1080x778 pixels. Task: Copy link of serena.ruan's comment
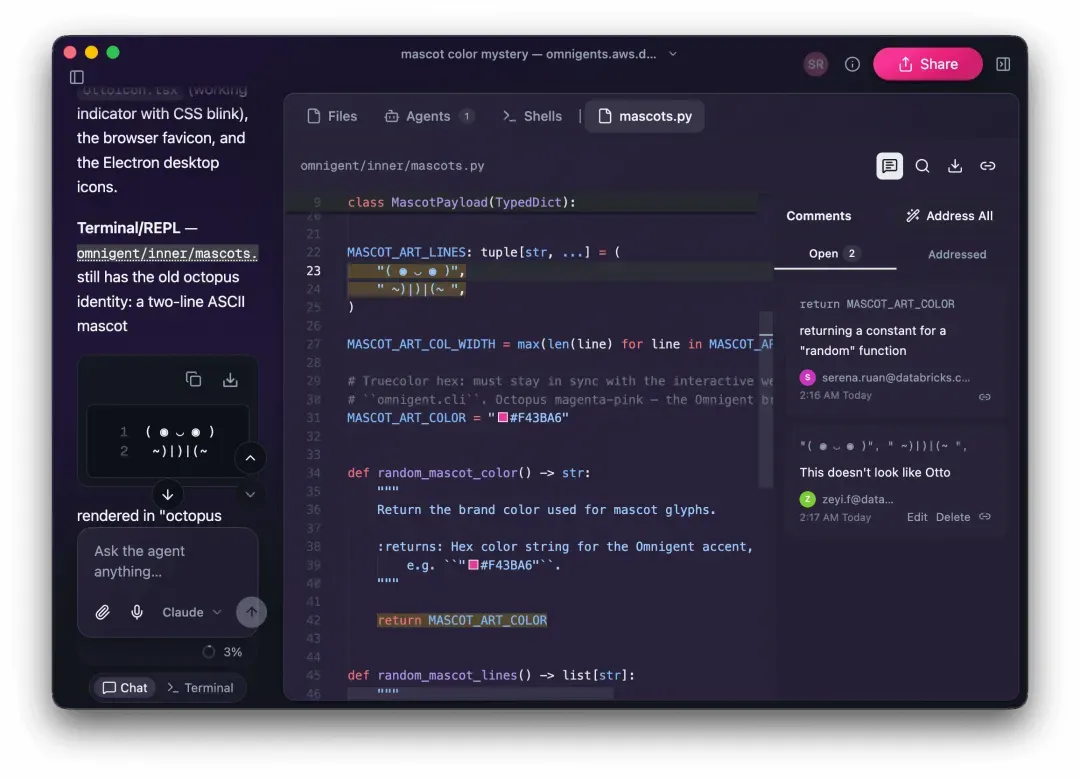985,397
